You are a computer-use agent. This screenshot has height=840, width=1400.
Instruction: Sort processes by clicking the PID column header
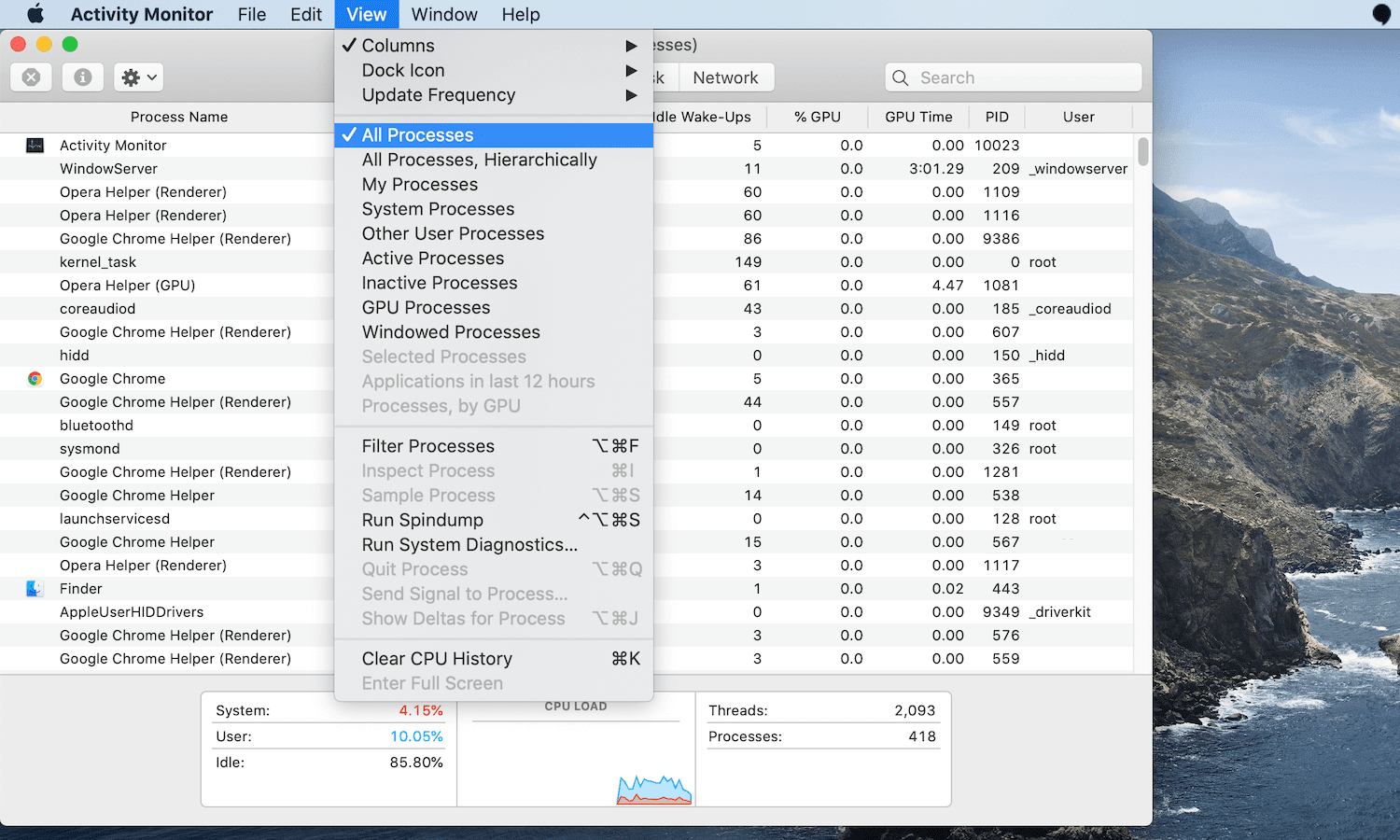(997, 117)
